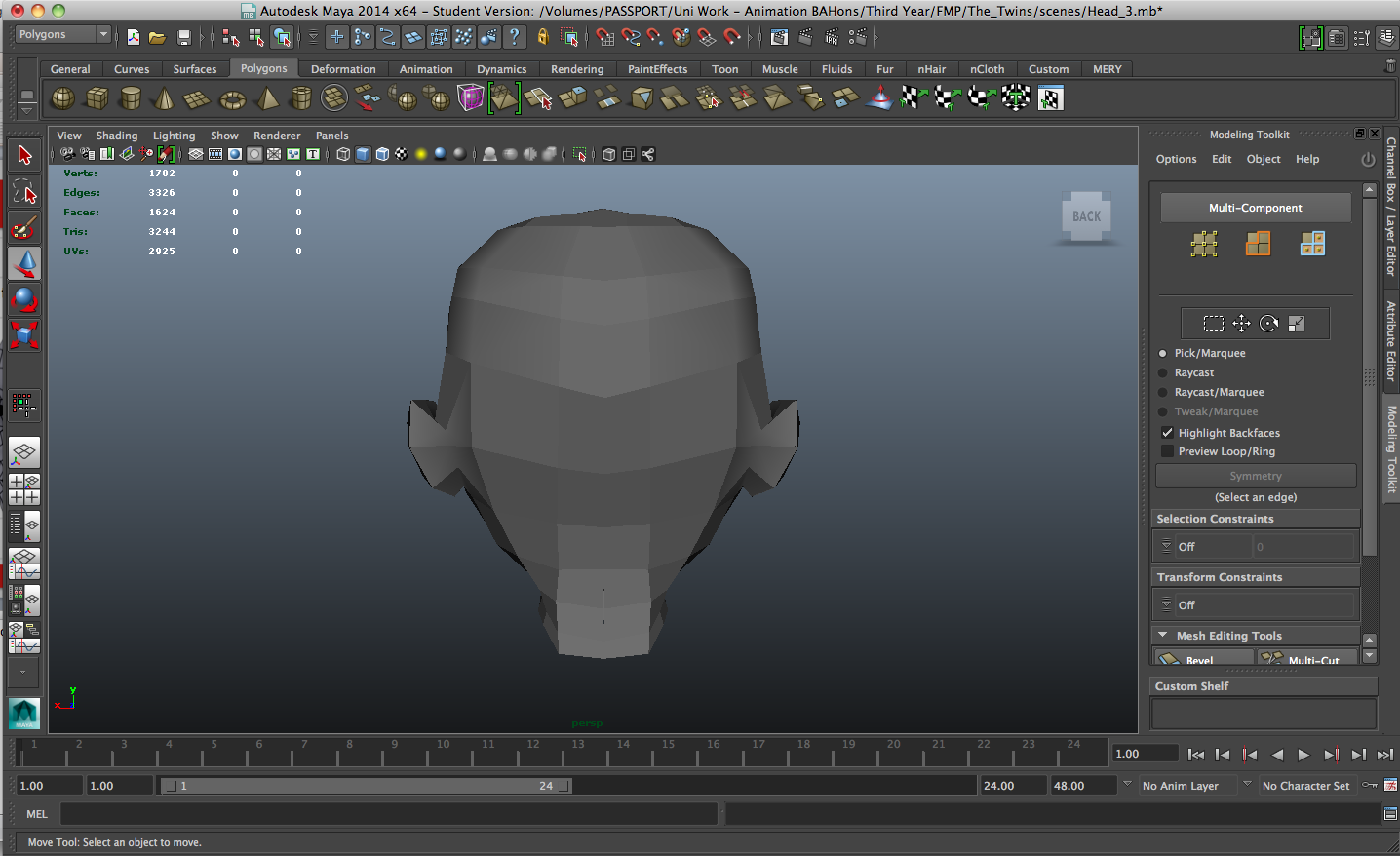Screen dimensions: 1400x856
Task: Click the polygon sphere shelf icon
Action: coord(62,98)
